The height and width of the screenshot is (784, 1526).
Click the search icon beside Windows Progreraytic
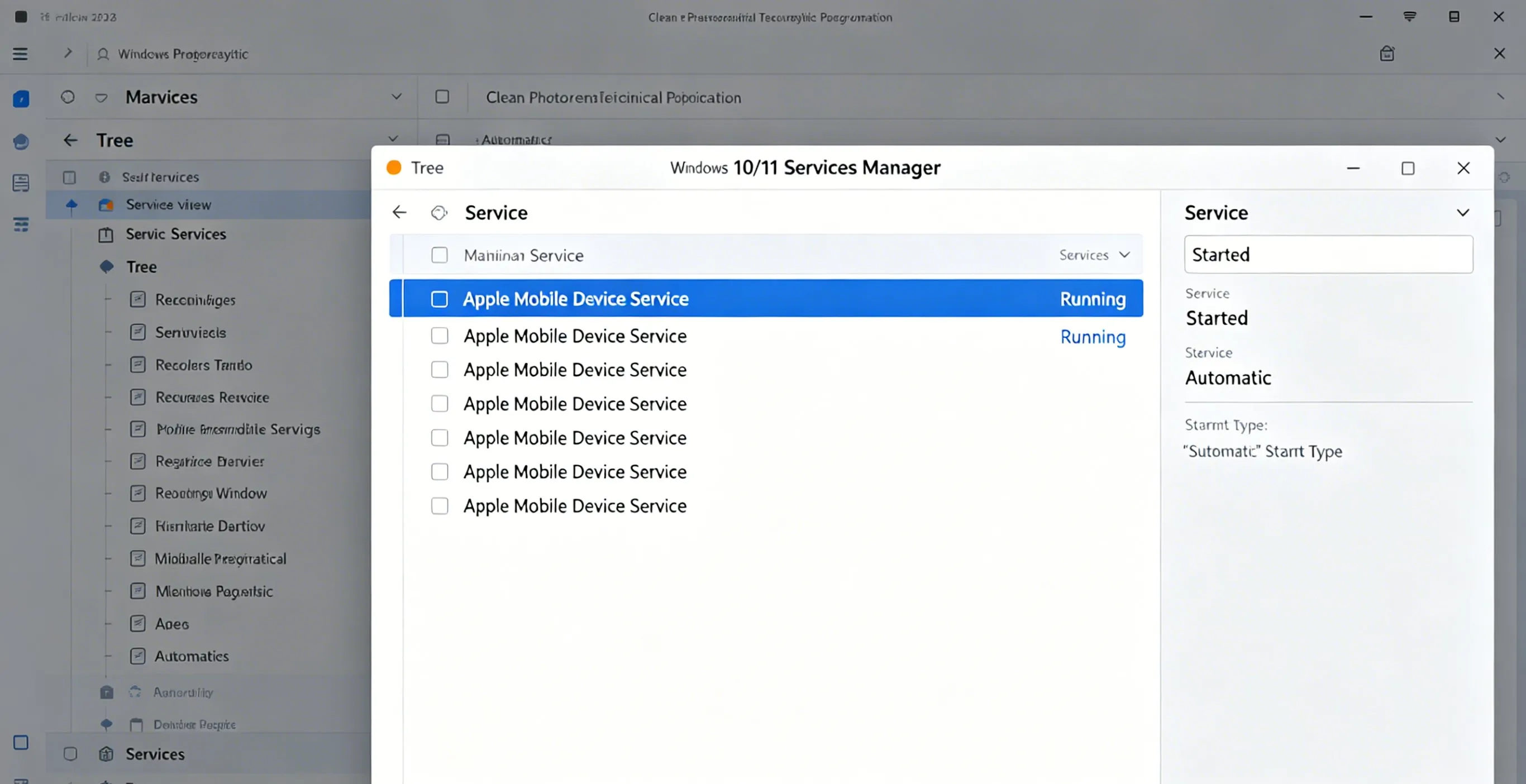coord(103,54)
